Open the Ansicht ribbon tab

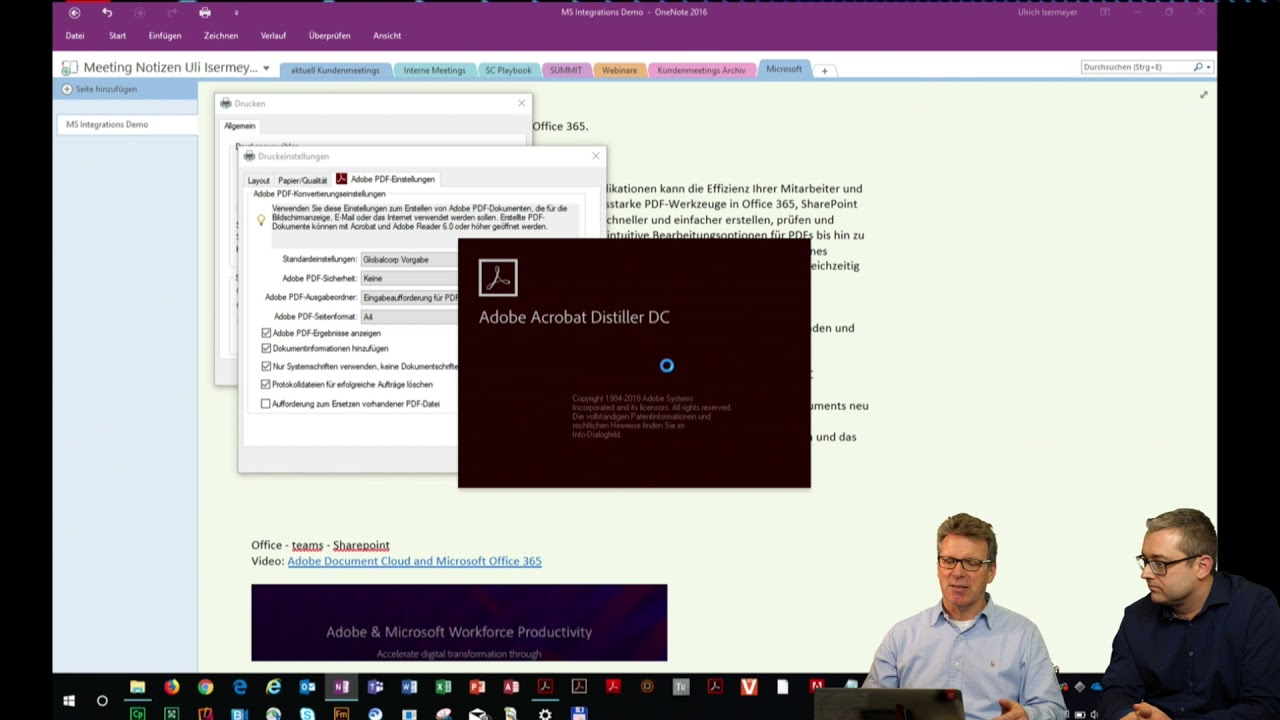pos(387,36)
